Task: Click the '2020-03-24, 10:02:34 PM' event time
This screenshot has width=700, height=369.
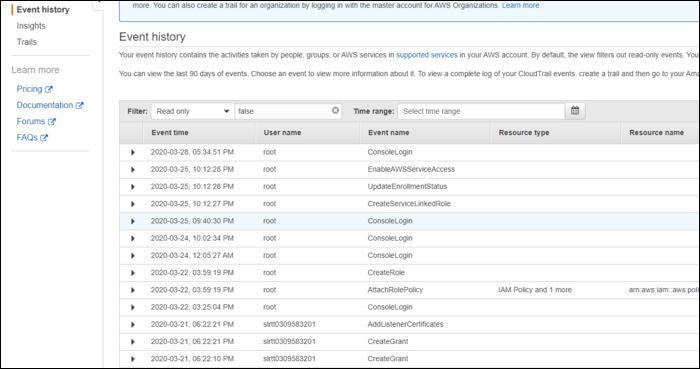Action: tap(192, 238)
